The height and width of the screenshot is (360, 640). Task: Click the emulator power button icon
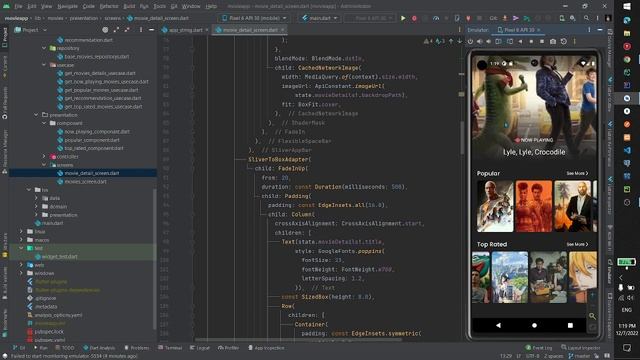[x=470, y=41]
